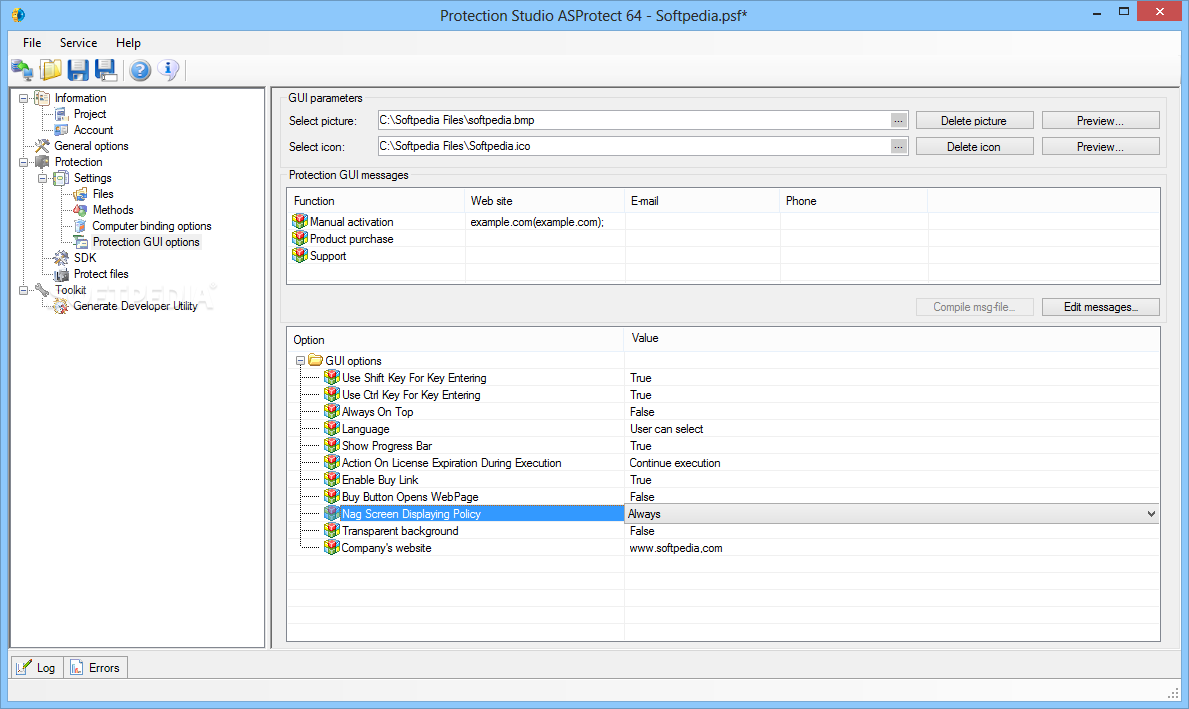Click the Settings node icon
Screen dimensions: 1189x709
(x=61, y=178)
